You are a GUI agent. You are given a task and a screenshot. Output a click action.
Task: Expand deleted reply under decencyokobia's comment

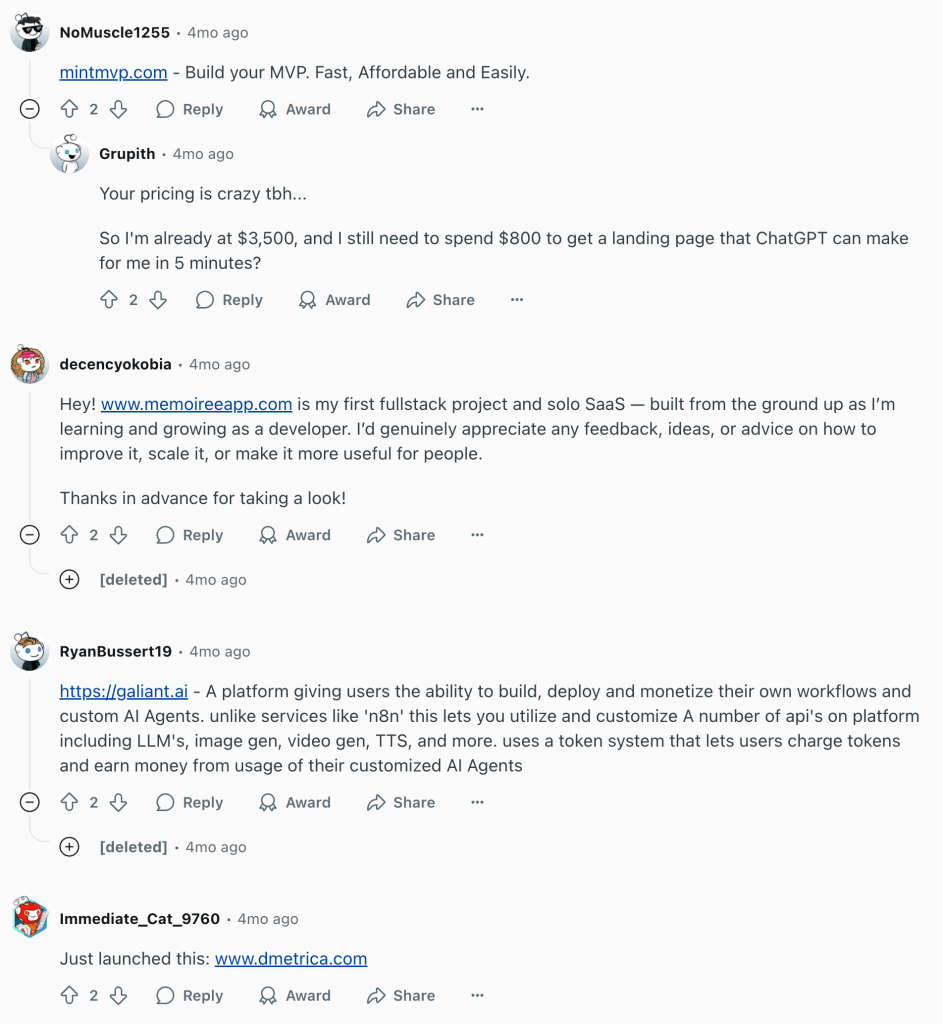coord(69,579)
